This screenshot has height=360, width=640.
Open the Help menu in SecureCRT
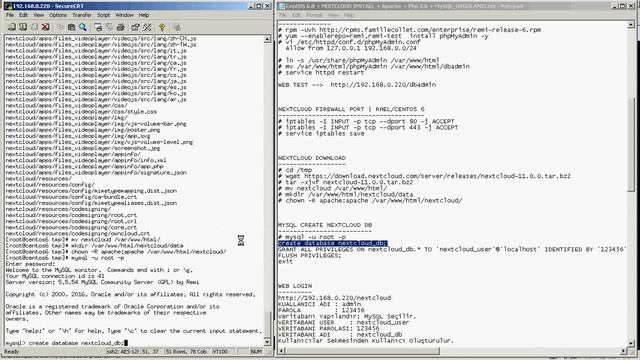tap(144, 15)
